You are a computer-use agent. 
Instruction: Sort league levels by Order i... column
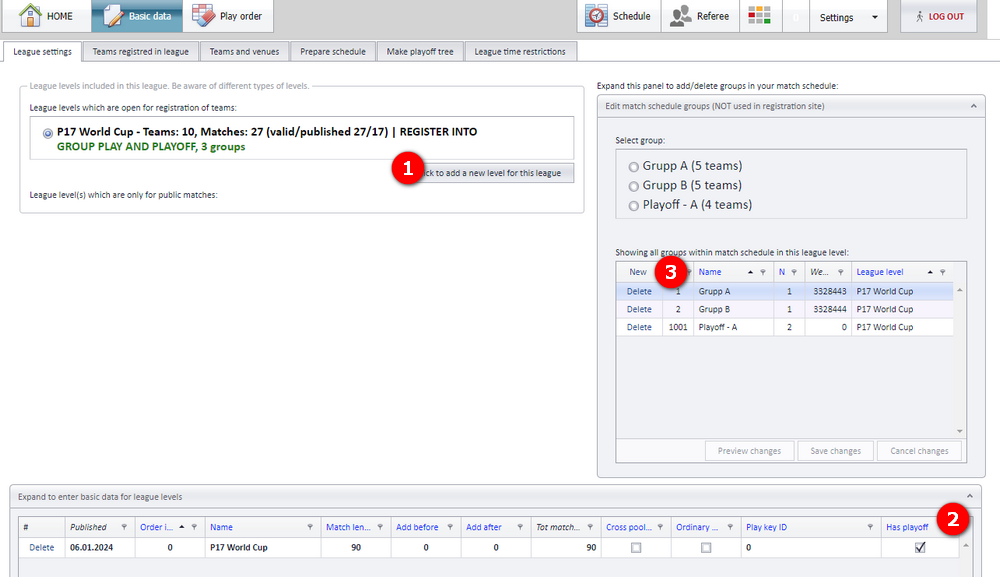click(x=156, y=527)
